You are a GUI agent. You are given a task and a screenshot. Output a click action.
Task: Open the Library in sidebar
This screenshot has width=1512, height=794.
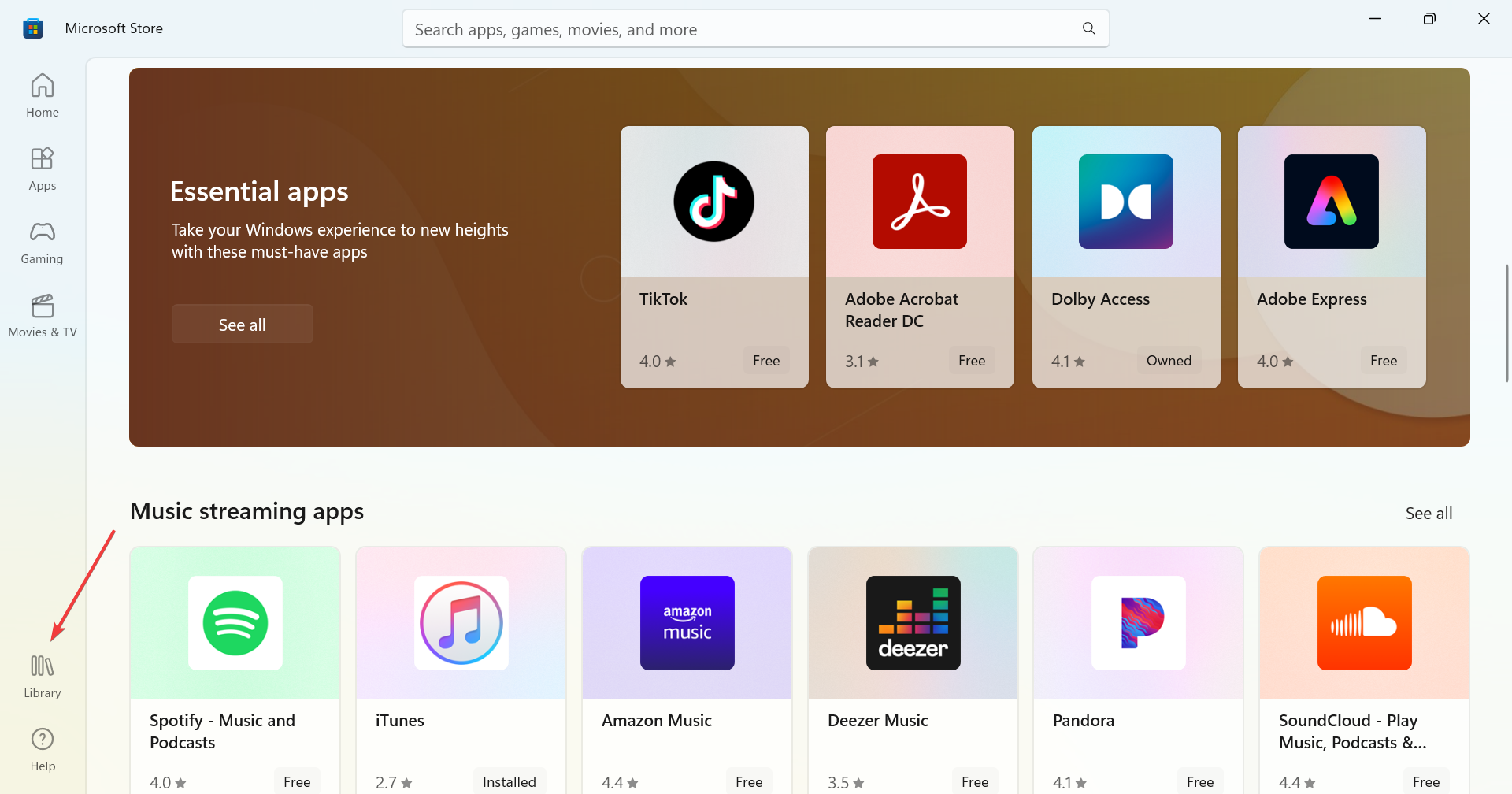[x=43, y=677]
